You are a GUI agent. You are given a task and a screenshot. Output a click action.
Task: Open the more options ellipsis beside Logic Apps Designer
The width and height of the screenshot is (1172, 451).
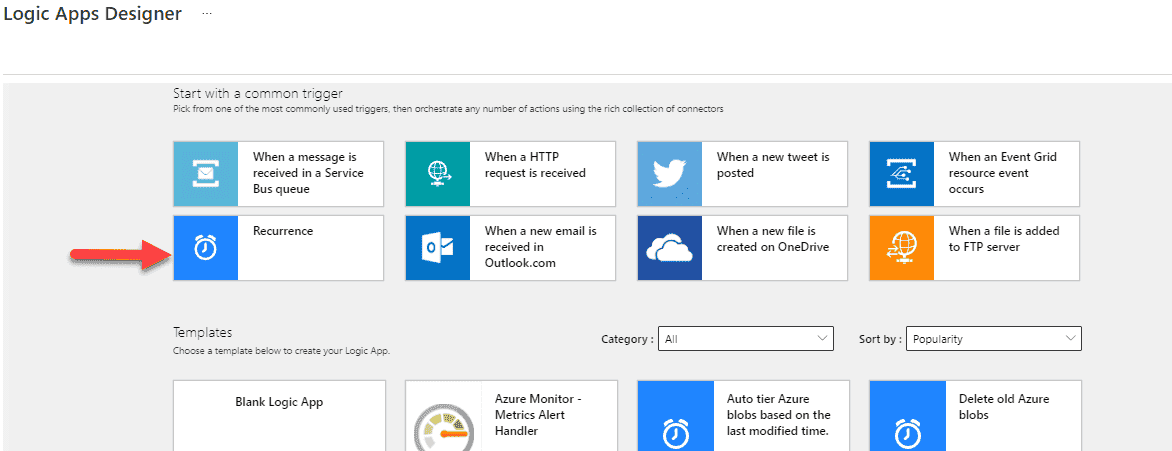[x=207, y=14]
